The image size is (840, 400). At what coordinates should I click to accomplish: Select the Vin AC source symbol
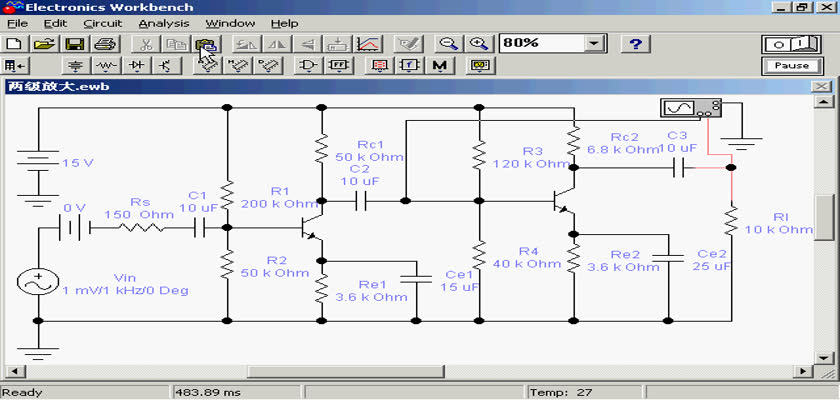38,281
